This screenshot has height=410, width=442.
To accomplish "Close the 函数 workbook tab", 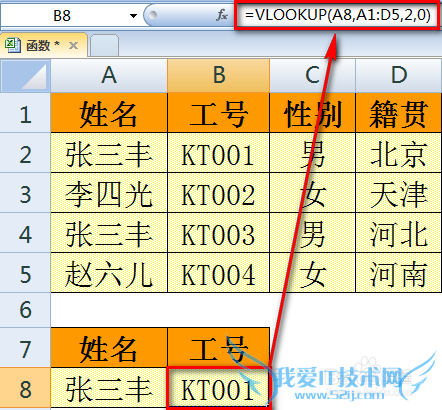I will (73, 45).
